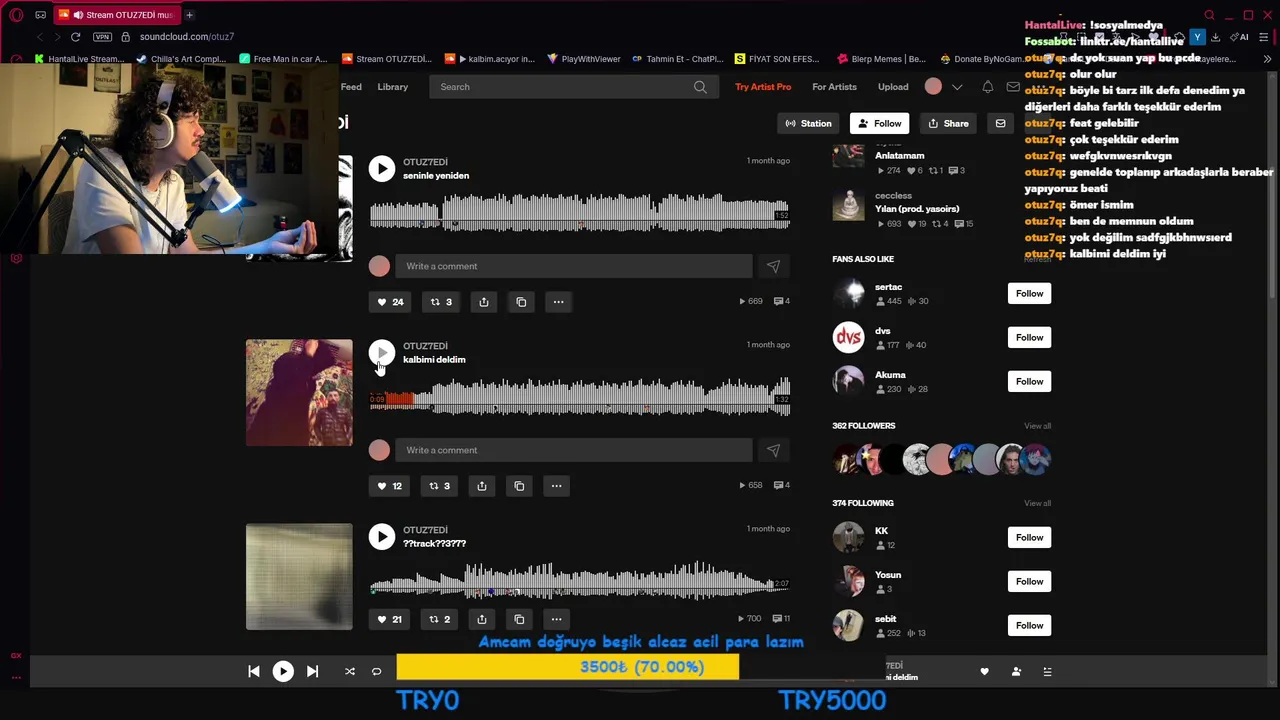Open more options for 'kalbimi deldim'
The image size is (1280, 720).
click(556, 486)
